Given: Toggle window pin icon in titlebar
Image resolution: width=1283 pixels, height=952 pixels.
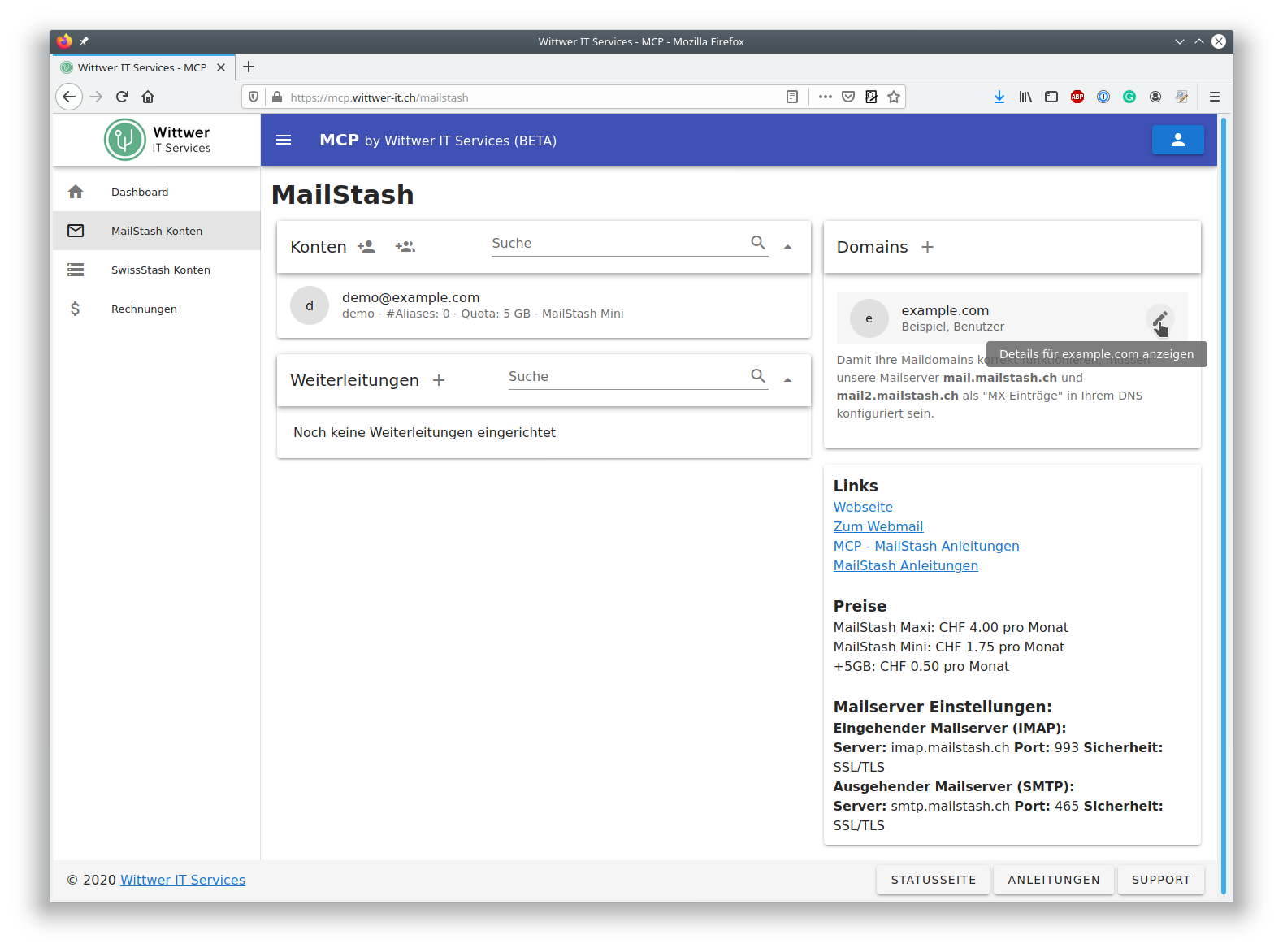Looking at the screenshot, I should pos(84,41).
